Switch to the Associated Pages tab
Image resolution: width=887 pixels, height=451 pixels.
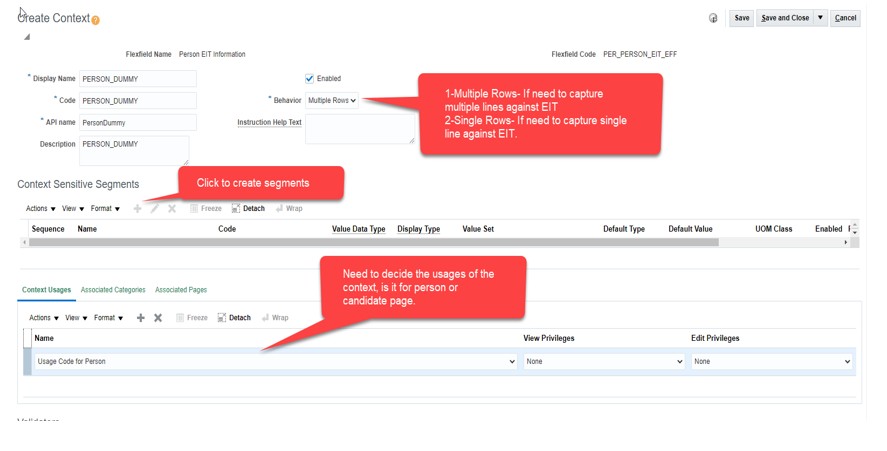point(181,290)
